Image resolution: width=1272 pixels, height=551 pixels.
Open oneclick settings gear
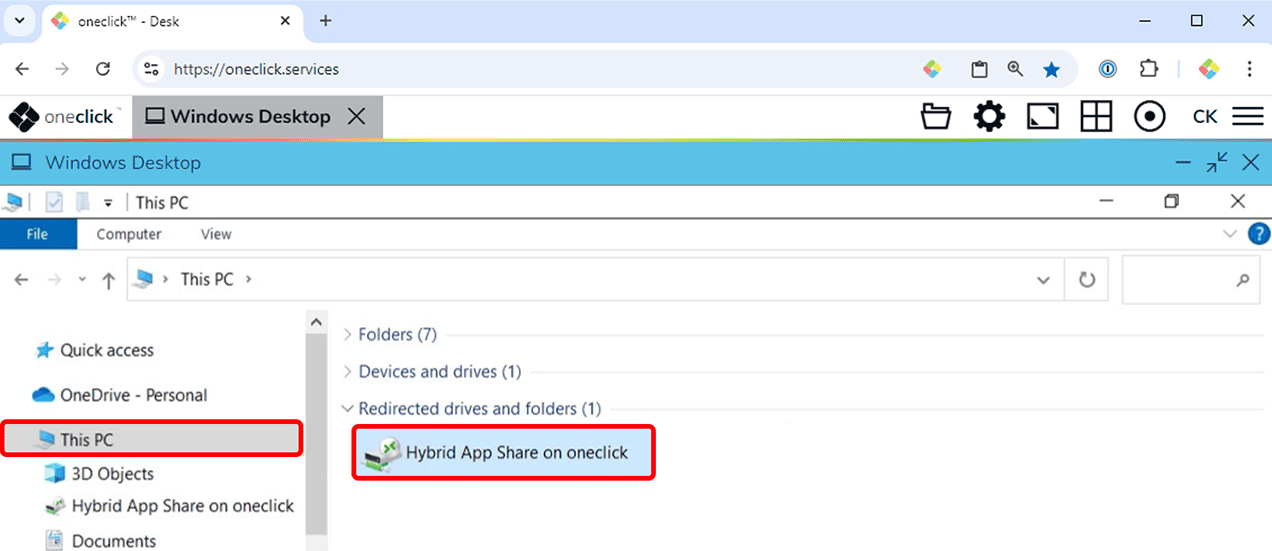pyautogui.click(x=989, y=117)
